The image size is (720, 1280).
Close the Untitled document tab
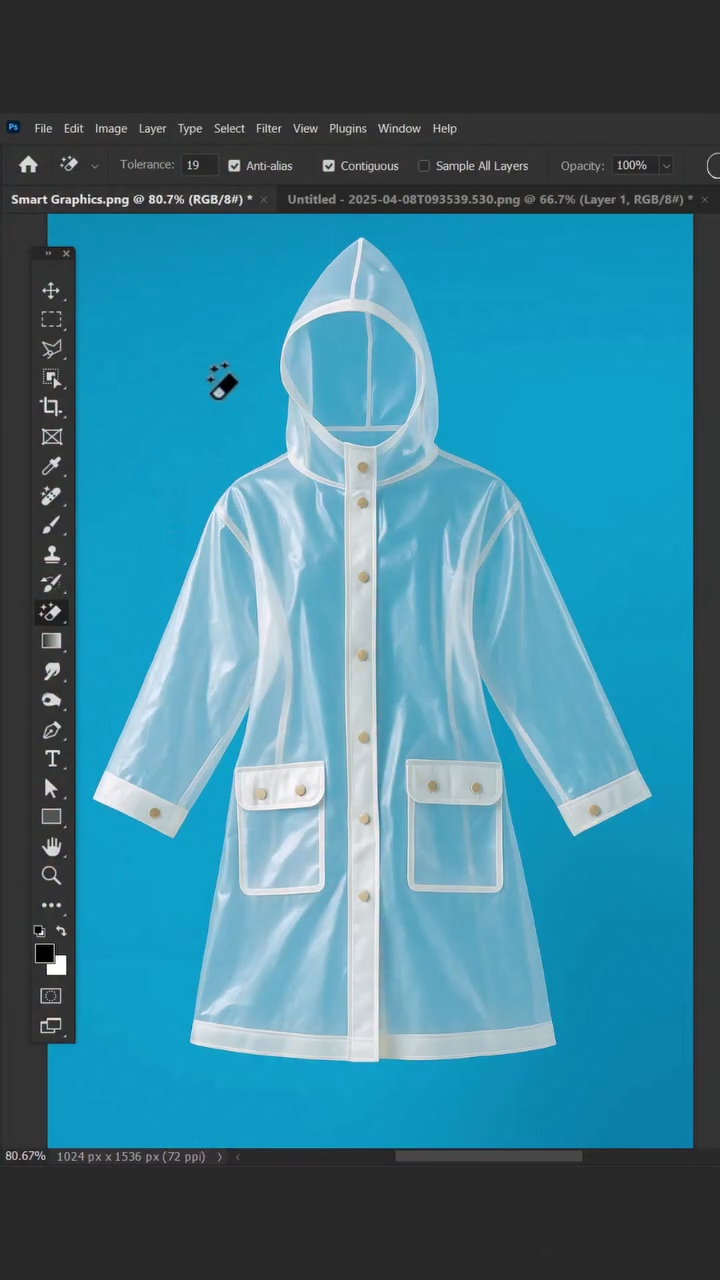click(x=705, y=200)
